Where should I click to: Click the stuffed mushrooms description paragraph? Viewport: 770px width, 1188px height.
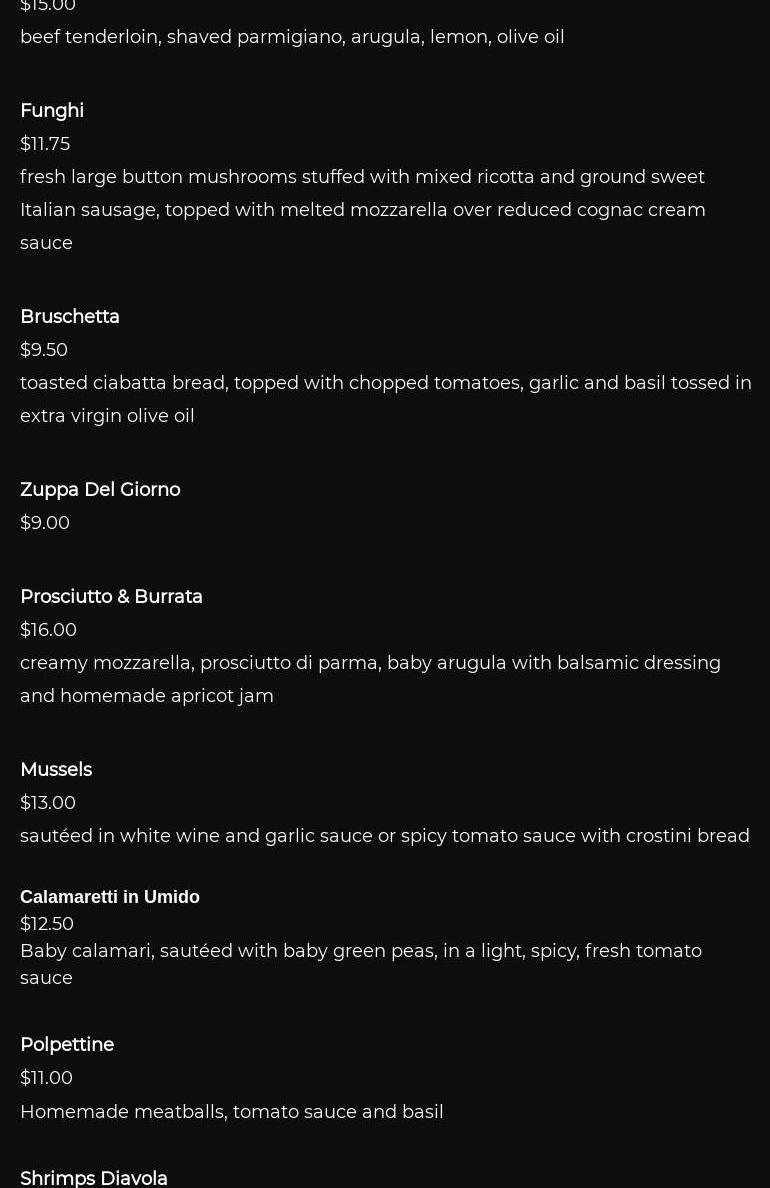tap(362, 210)
